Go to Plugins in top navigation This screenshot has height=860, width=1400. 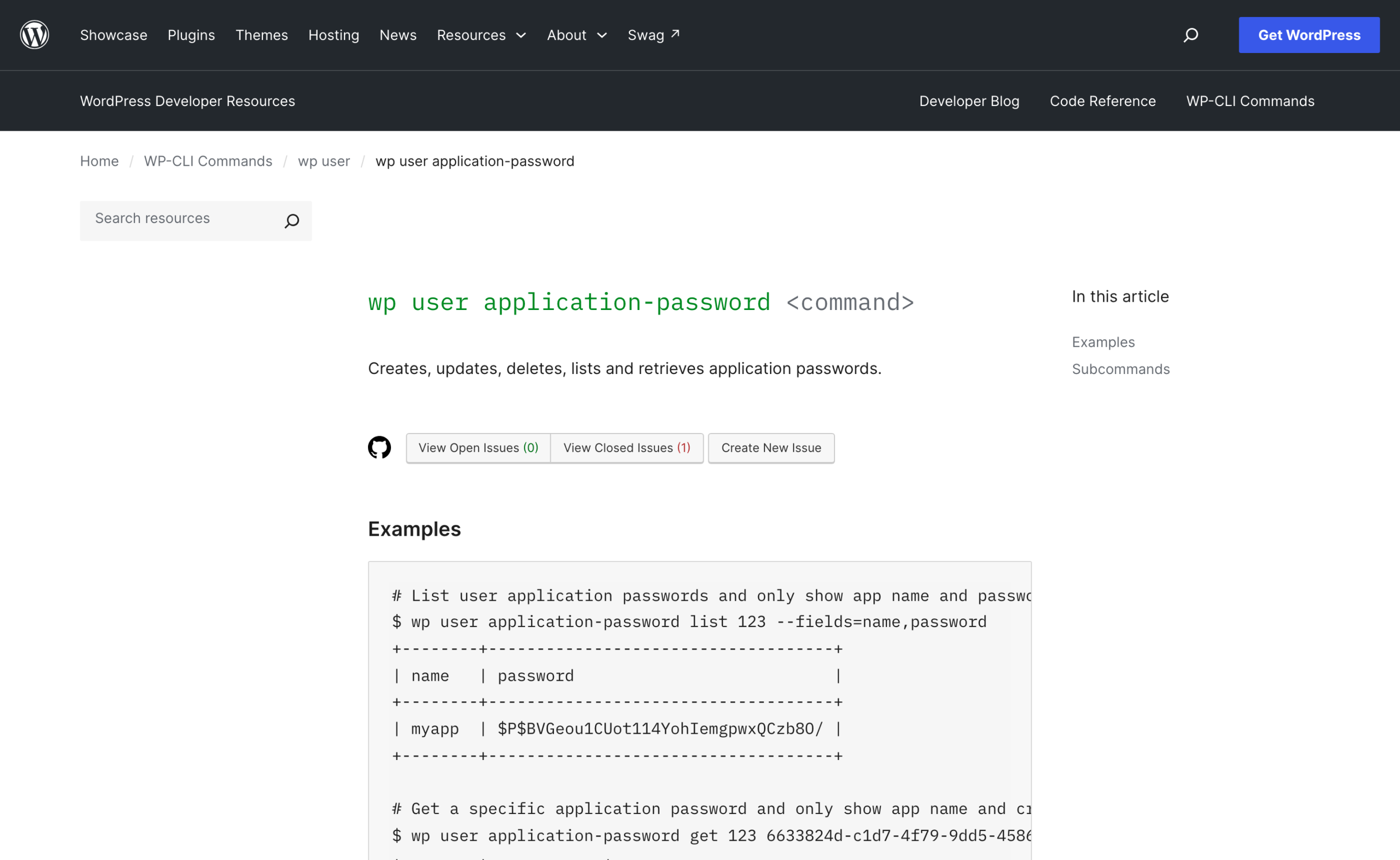(x=191, y=36)
